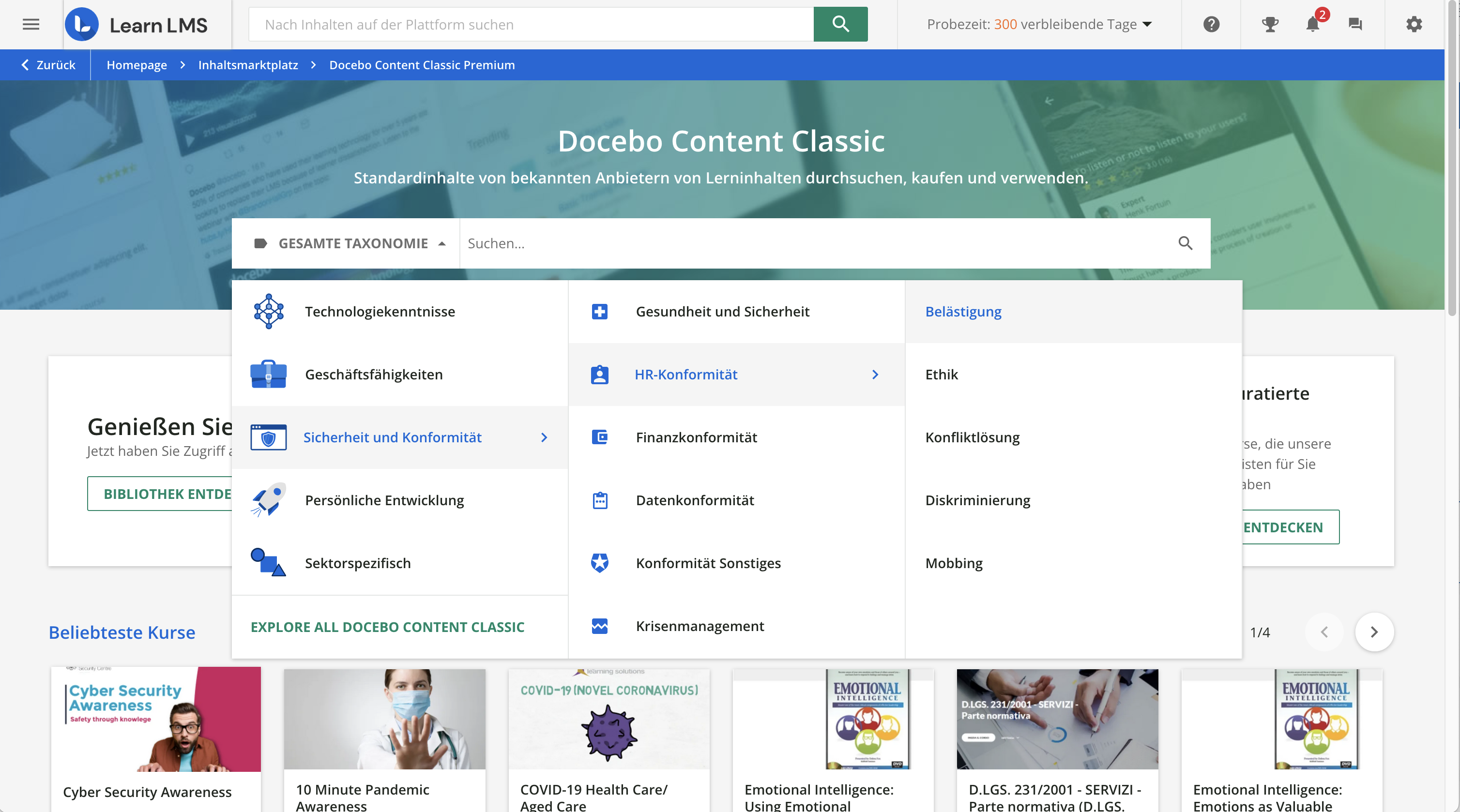The height and width of the screenshot is (812, 1460).
Task: Open 10 Minute Pandemic Awareness course thumbnail
Action: click(384, 719)
